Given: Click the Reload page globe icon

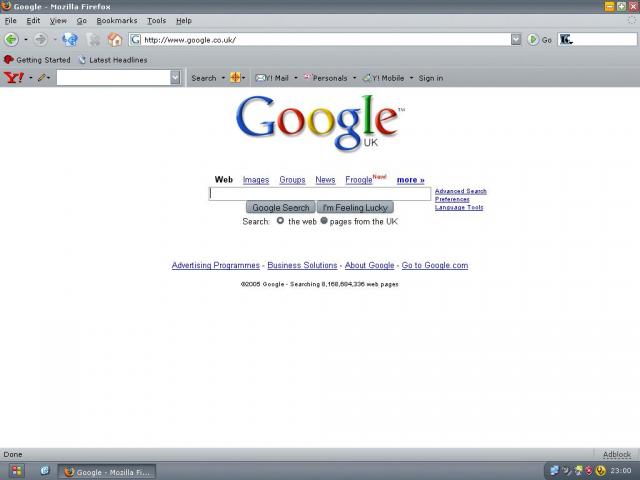Looking at the screenshot, I should [70, 40].
